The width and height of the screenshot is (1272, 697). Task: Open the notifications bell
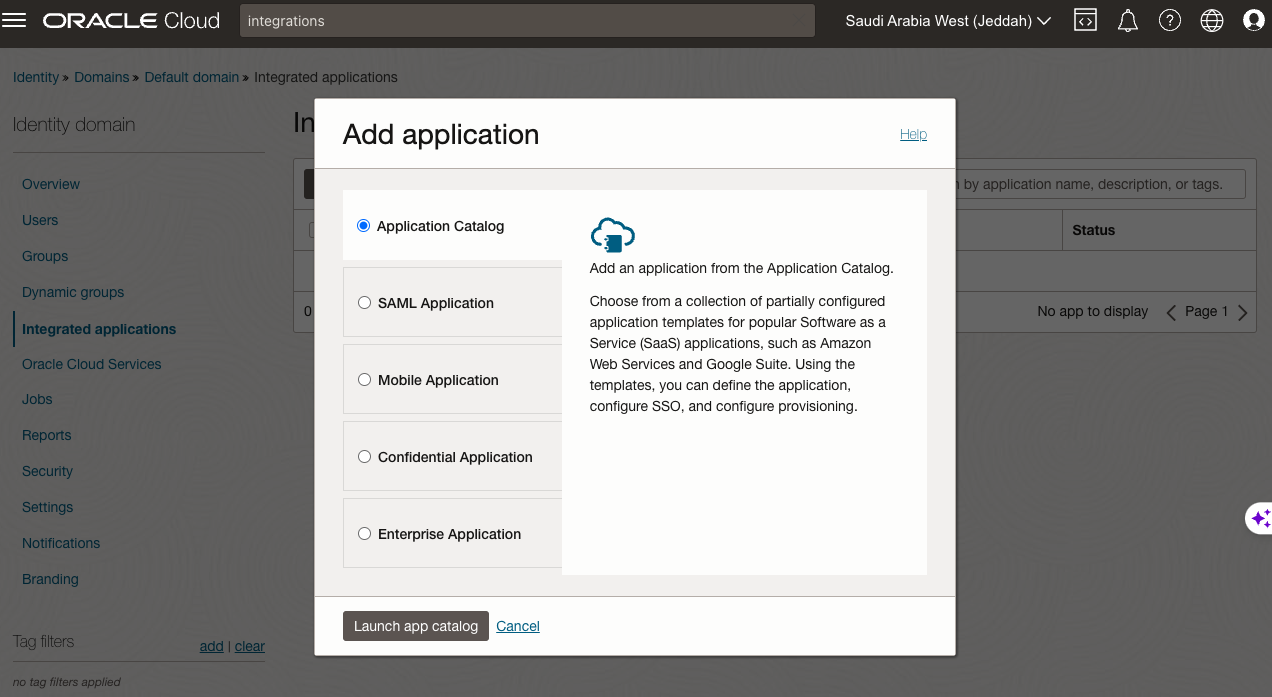[1128, 20]
